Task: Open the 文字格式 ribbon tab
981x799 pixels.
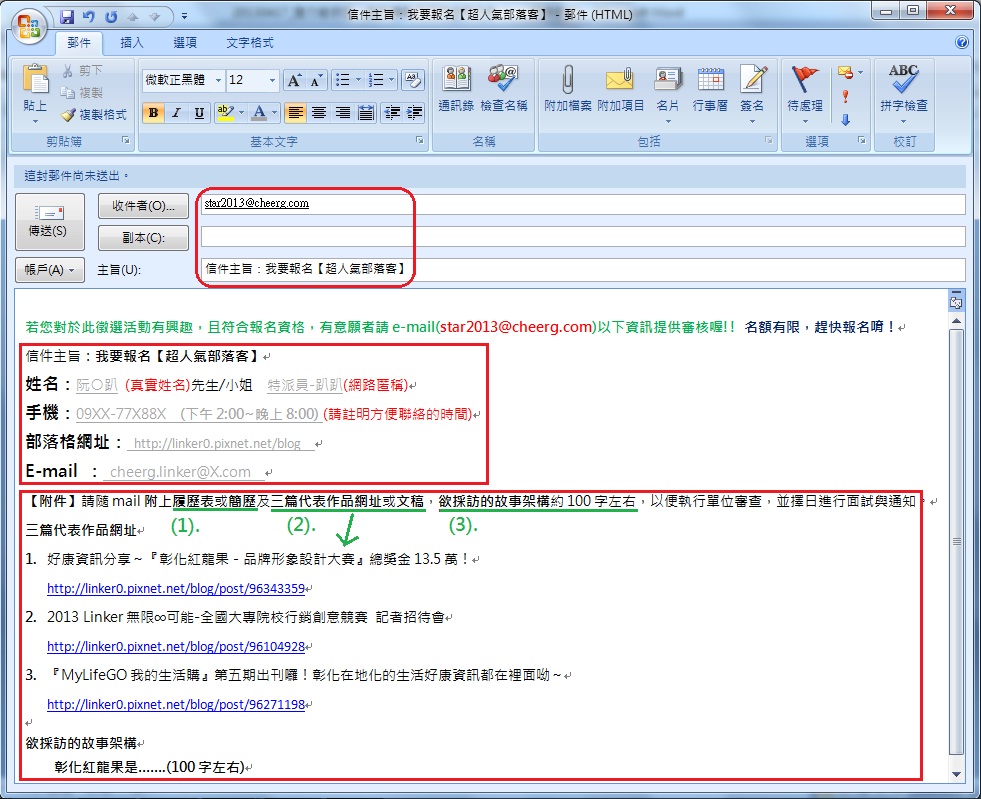Action: coord(250,43)
